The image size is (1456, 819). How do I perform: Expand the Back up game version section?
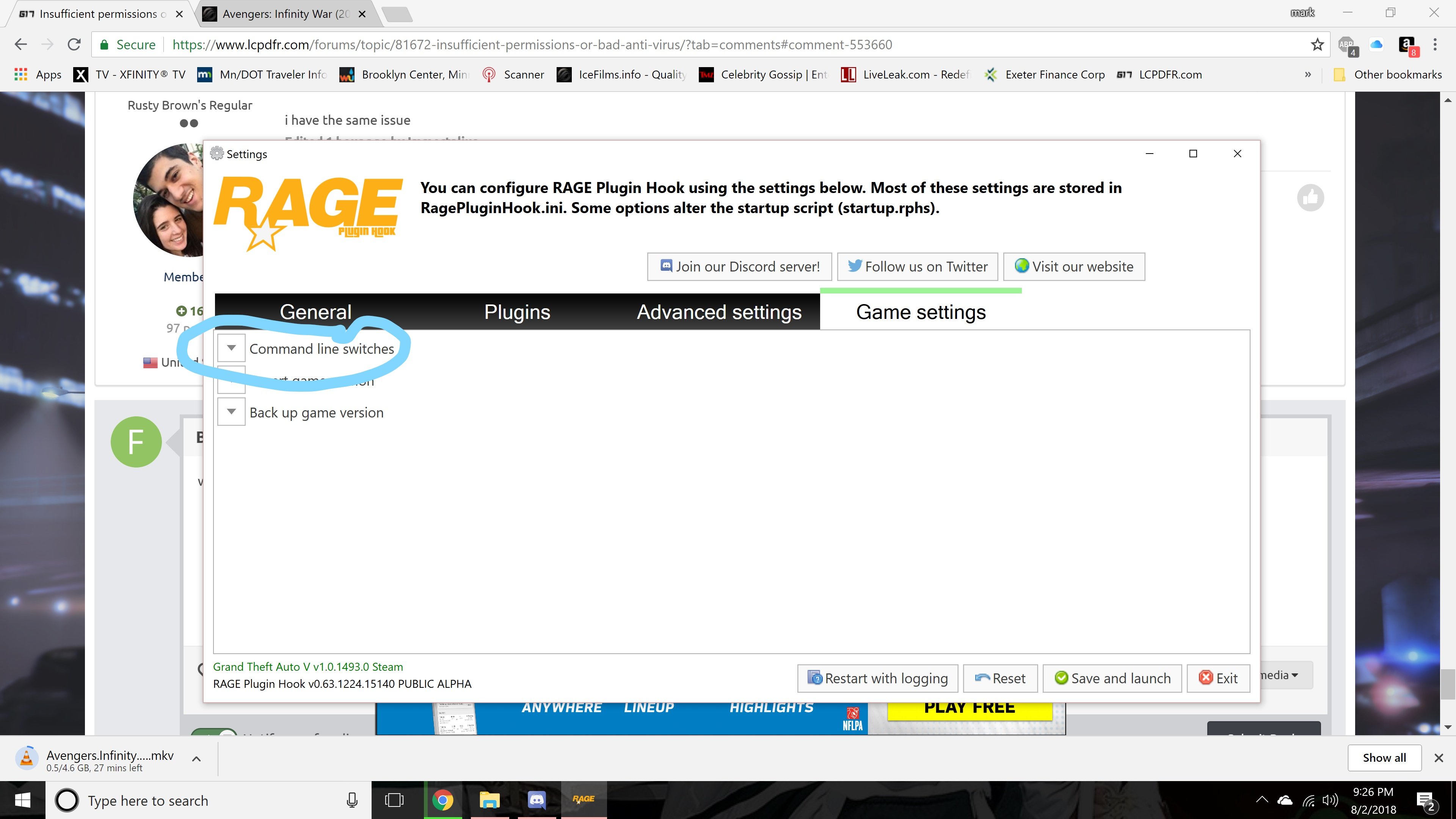[231, 412]
